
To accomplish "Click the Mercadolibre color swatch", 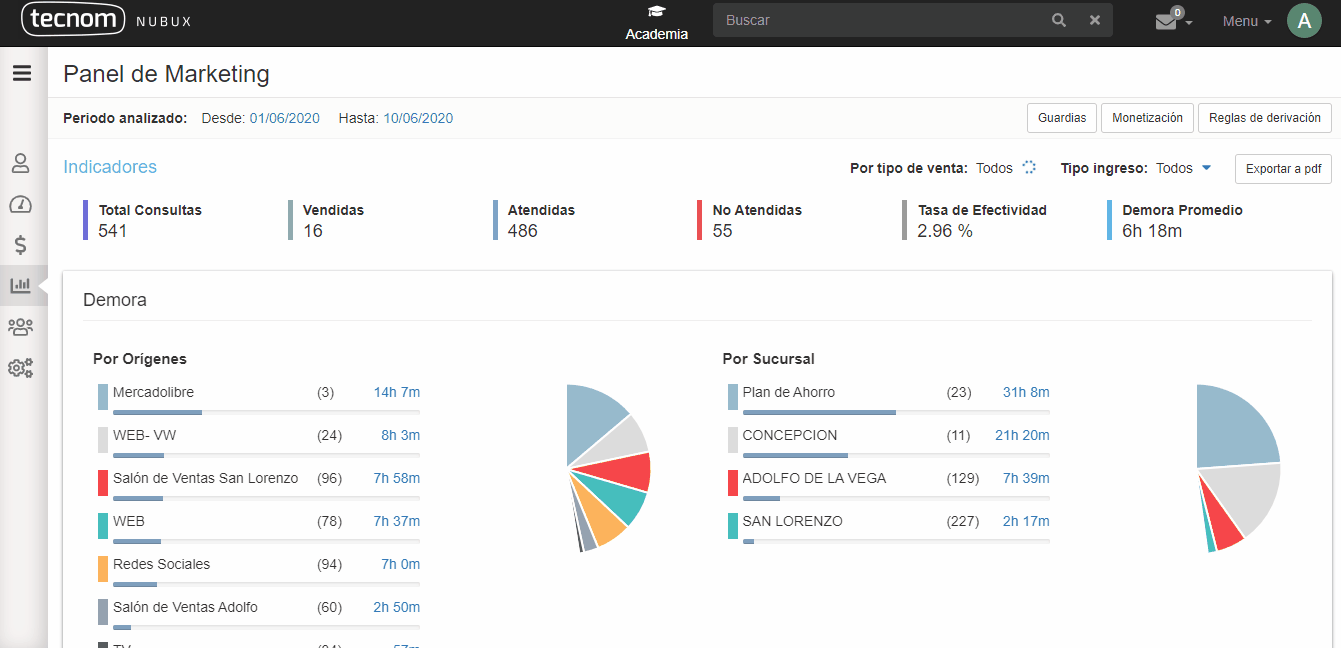I will coord(103,397).
